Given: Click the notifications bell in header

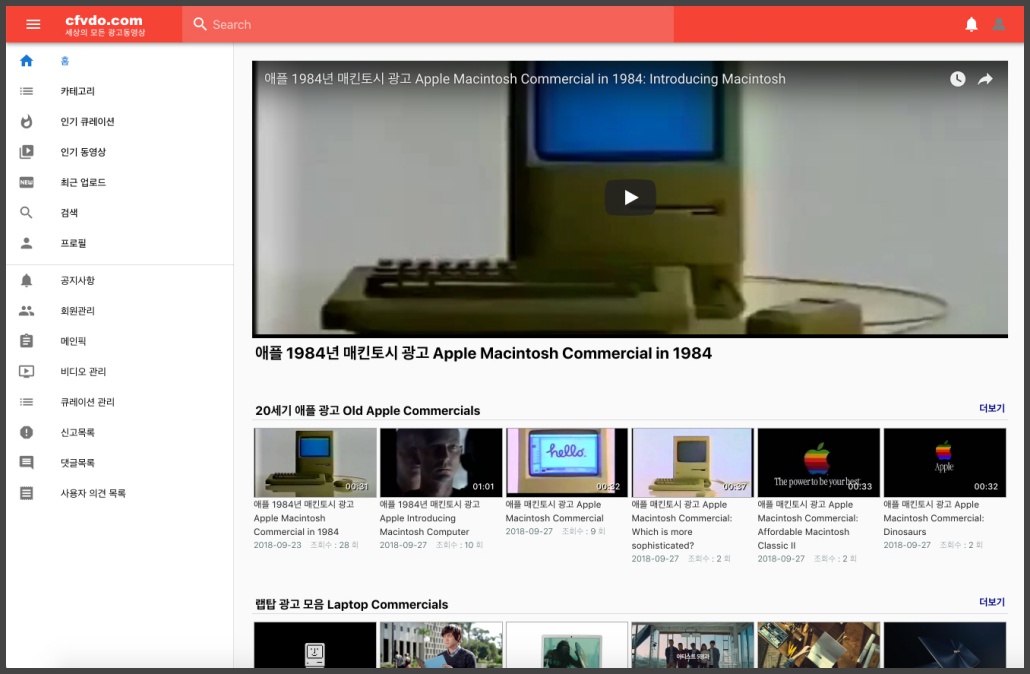Looking at the screenshot, I should click(971, 24).
